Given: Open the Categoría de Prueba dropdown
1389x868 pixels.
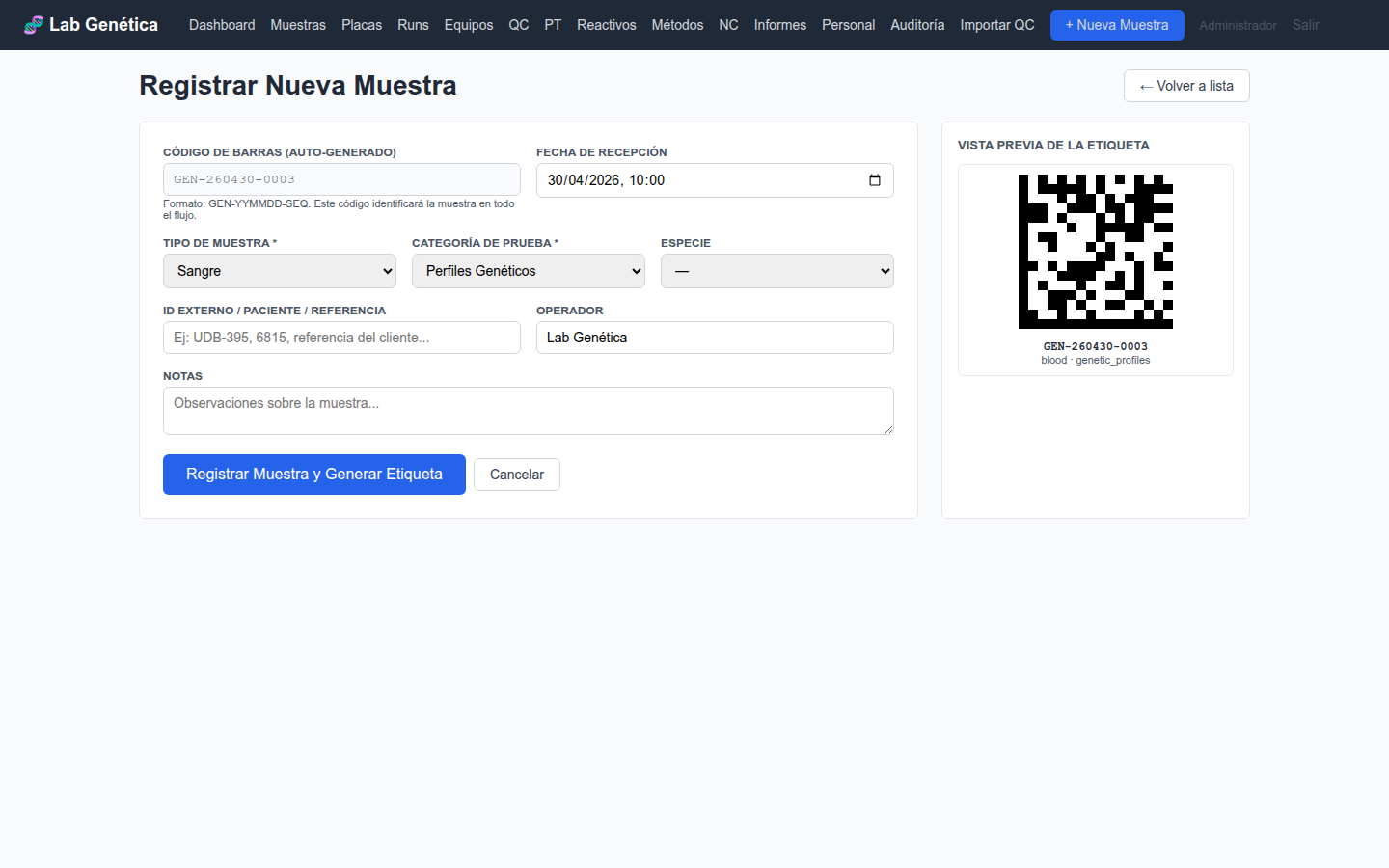Looking at the screenshot, I should 529,271.
